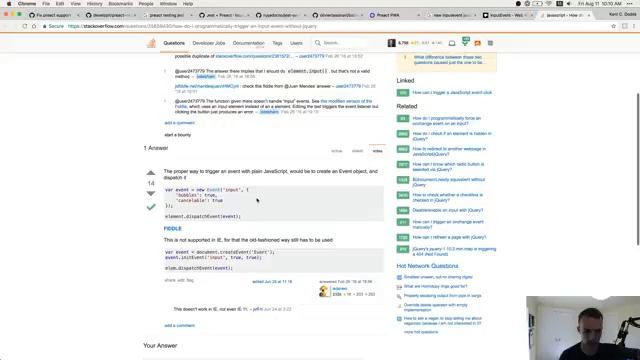Open the Chrome History menu
The image size is (640, 360).
coord(94,4)
